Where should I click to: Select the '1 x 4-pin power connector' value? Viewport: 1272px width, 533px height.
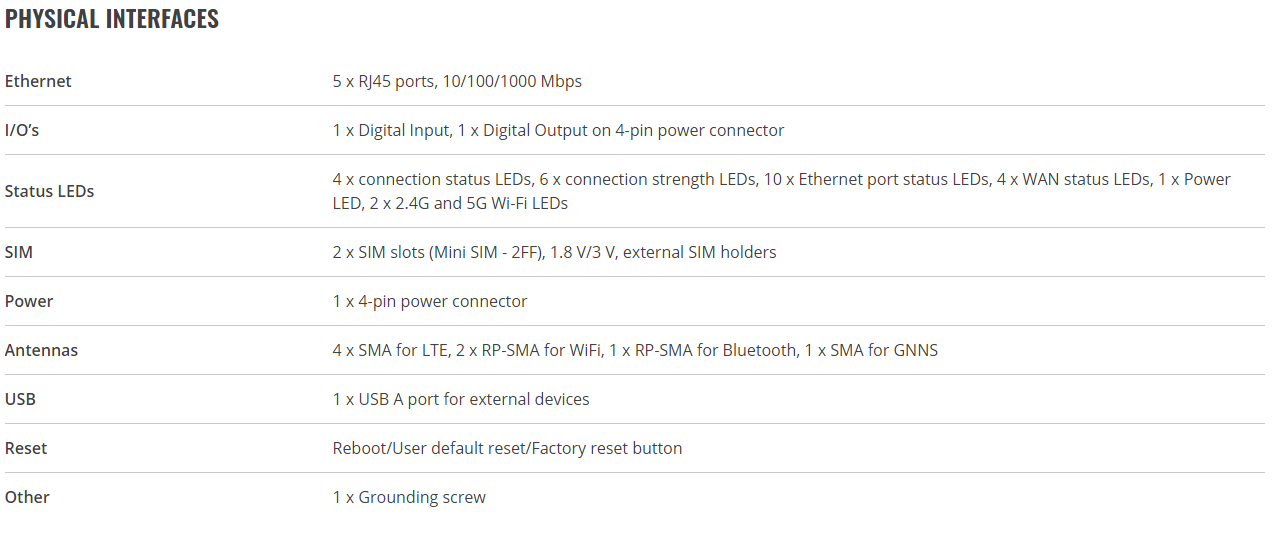tap(430, 301)
